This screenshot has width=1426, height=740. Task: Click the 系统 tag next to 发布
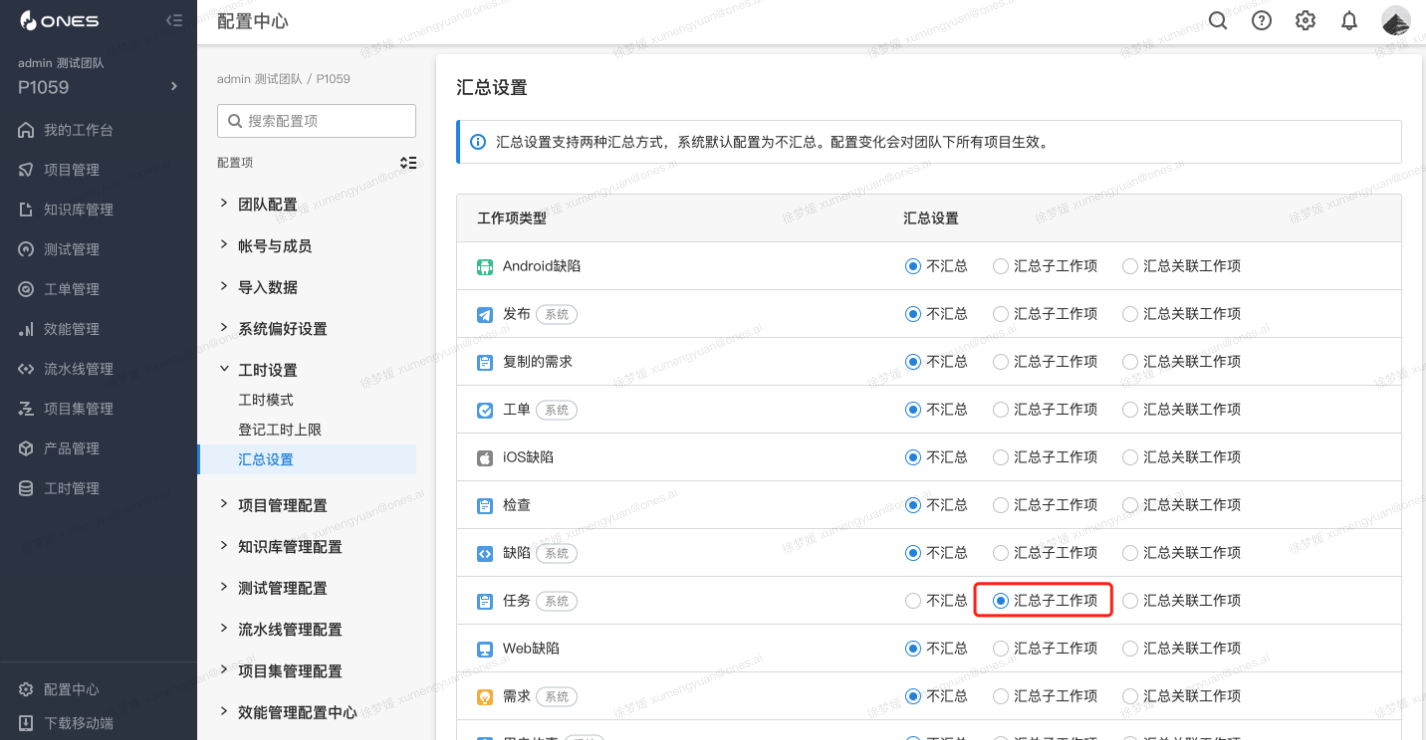coord(557,315)
